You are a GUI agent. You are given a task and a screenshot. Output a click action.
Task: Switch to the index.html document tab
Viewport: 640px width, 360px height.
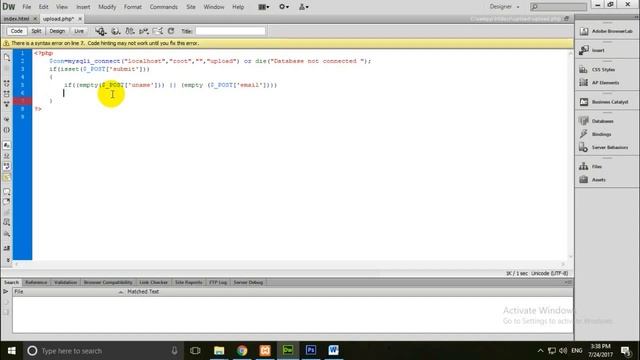pos(16,19)
